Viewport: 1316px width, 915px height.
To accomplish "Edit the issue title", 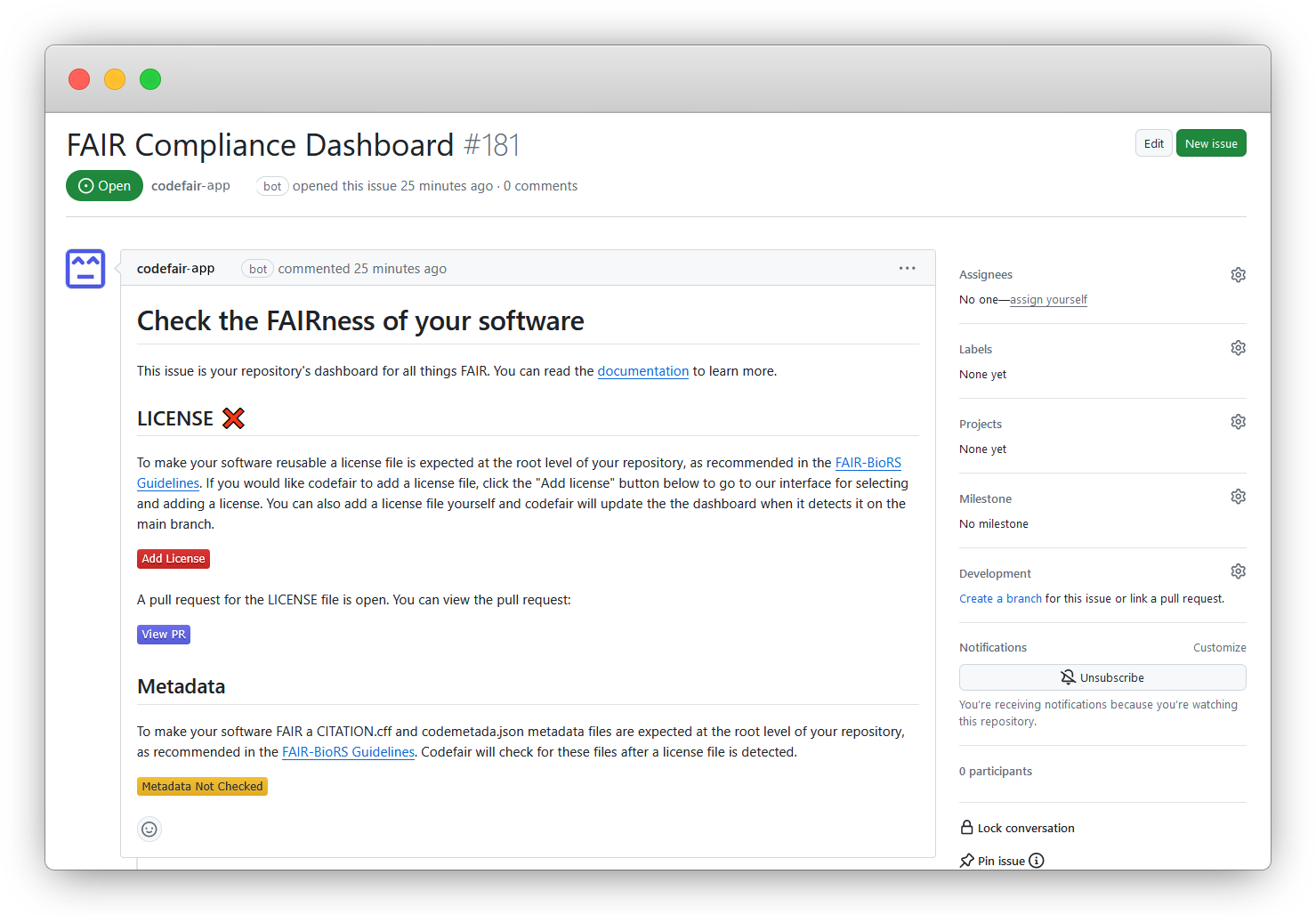I will point(1153,143).
